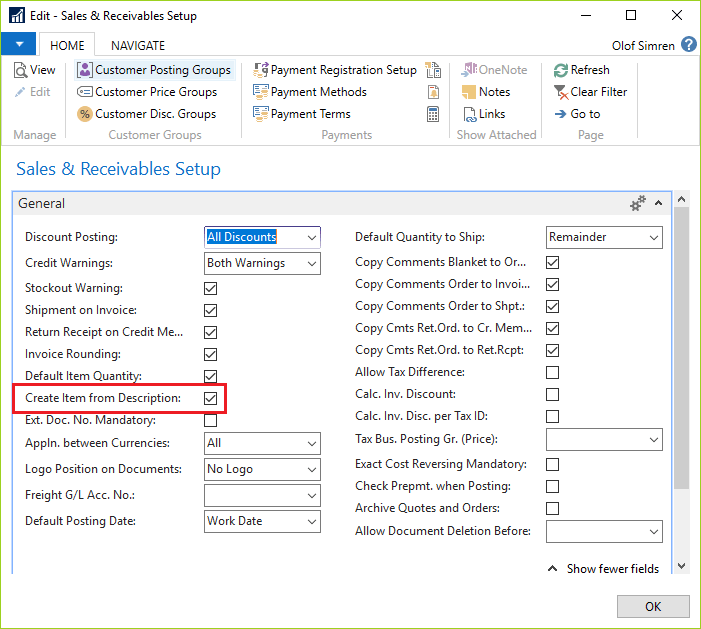Click OK to close setup
Viewport: 701px width, 629px height.
[653, 606]
